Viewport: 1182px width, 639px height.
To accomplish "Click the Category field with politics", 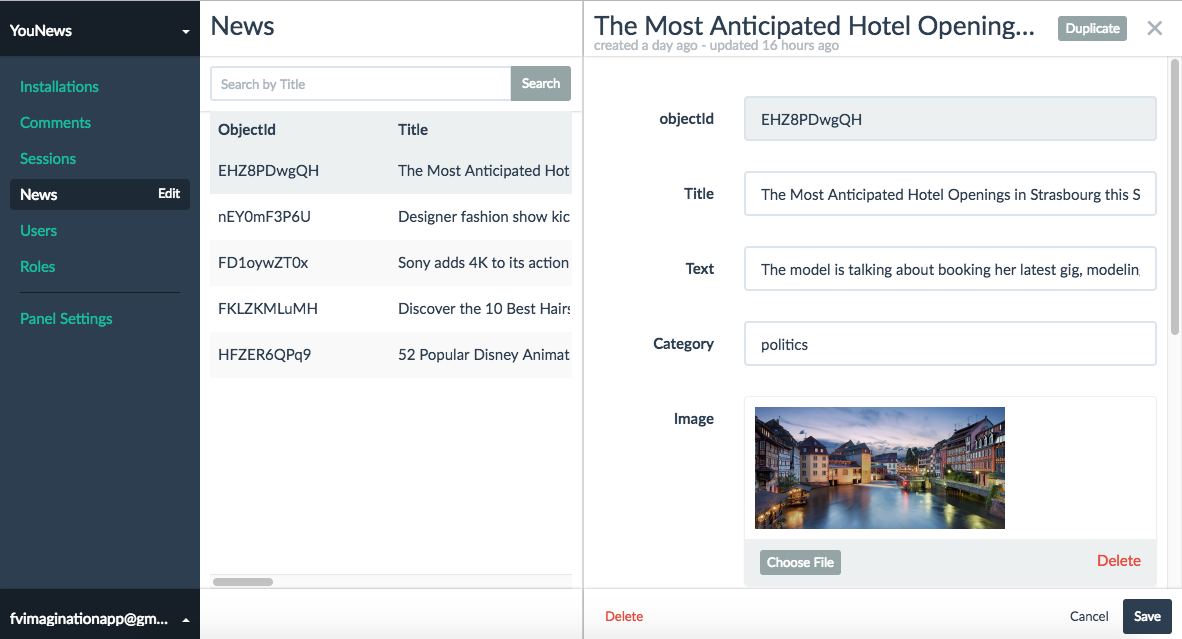I will pos(950,344).
